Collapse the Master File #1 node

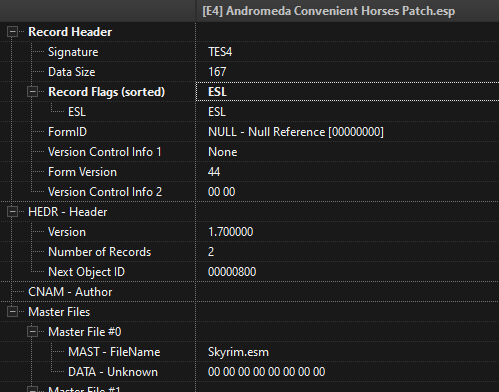tap(32, 389)
